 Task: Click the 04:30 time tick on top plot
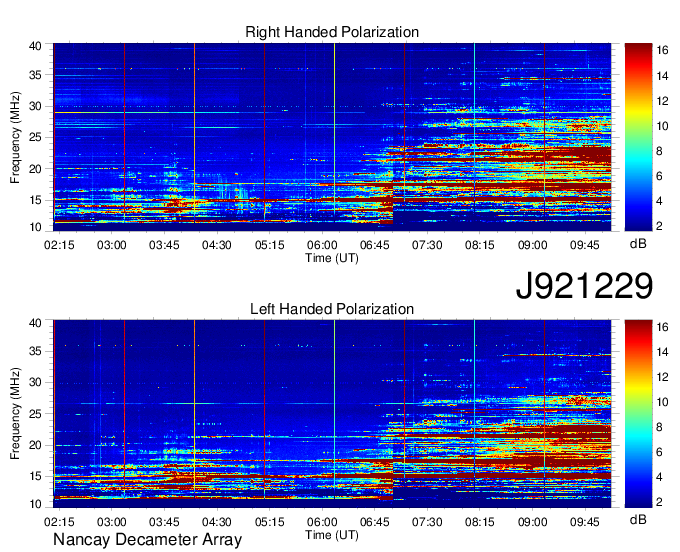[x=216, y=245]
